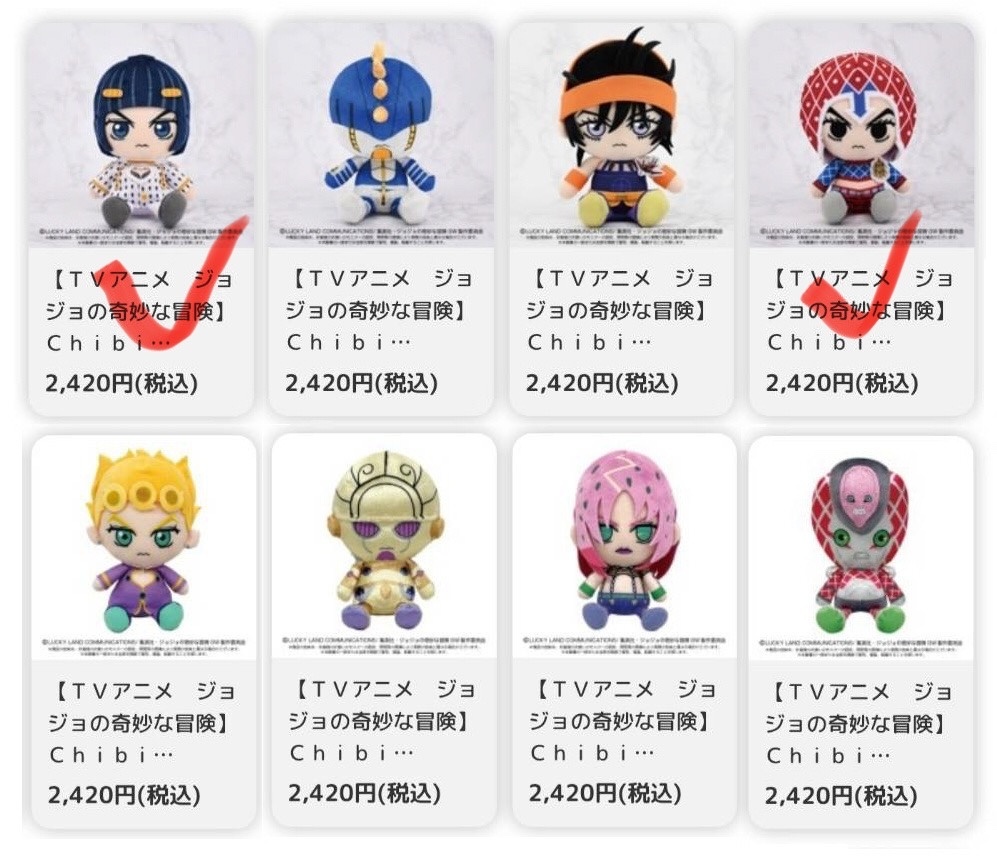Screen dimensions: 997x857
Task: Open the pink-haired plush image
Action: point(624,546)
